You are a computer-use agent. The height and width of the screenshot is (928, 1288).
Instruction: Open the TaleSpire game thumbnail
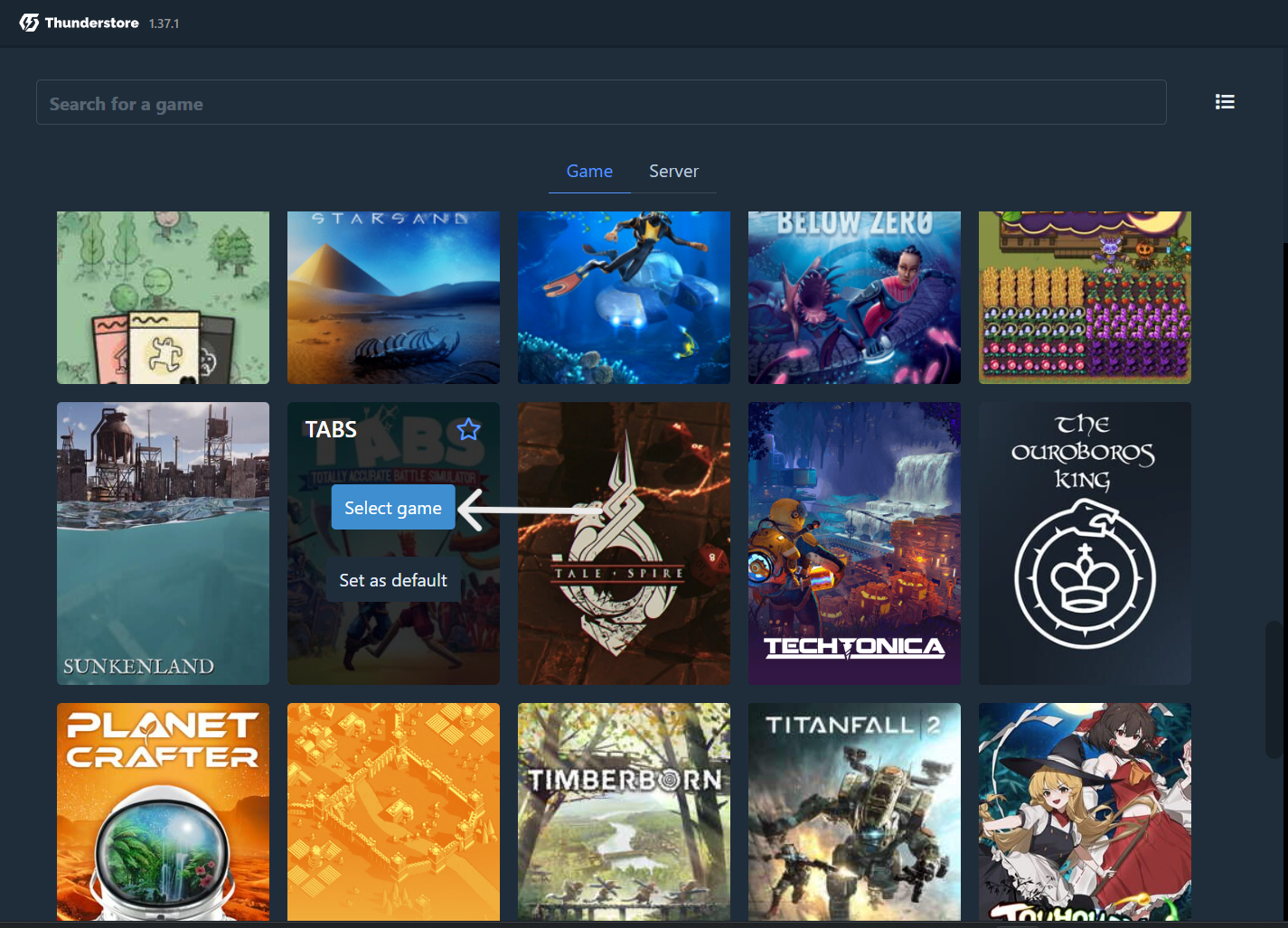pyautogui.click(x=624, y=543)
